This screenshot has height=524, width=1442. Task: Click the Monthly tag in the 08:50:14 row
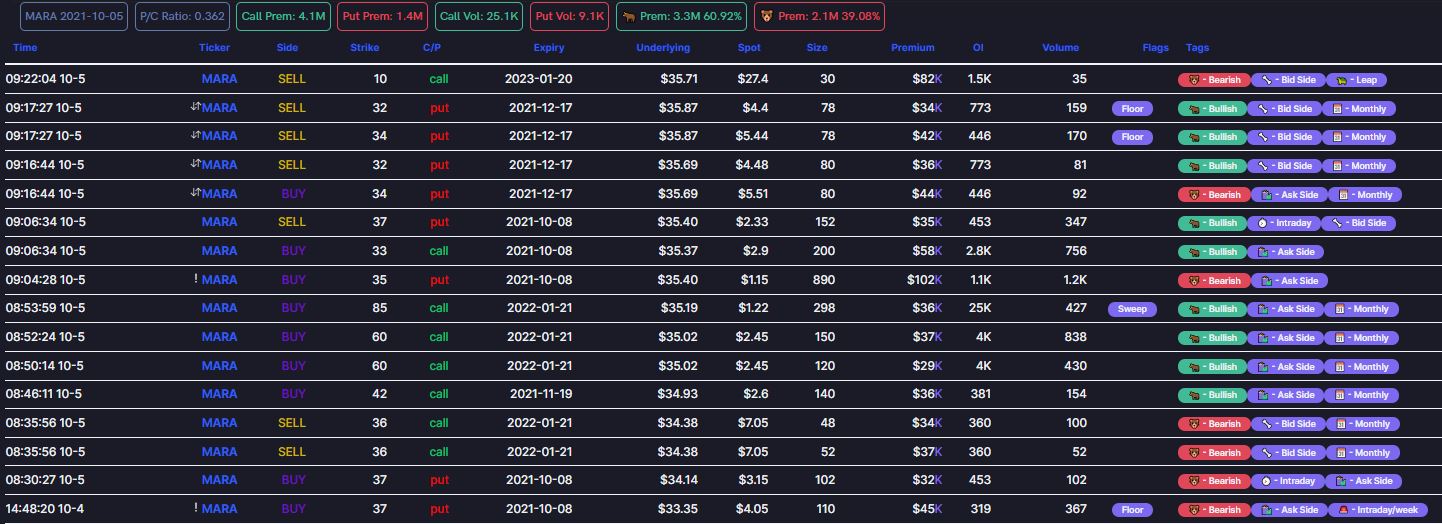[x=1359, y=367]
